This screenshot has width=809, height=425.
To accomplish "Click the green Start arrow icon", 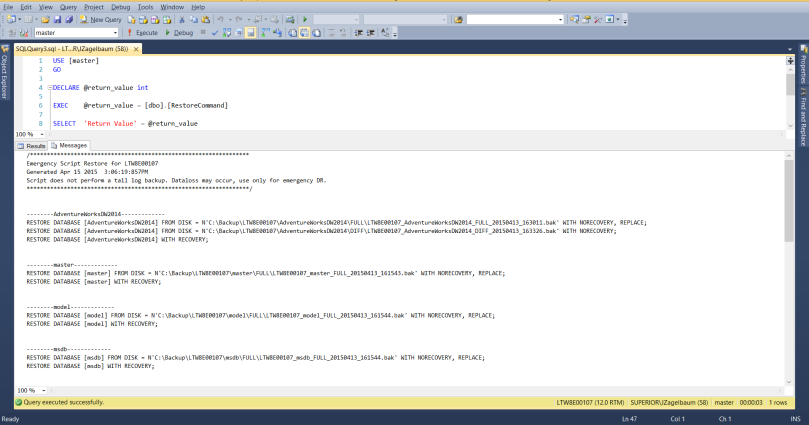I will pos(305,20).
